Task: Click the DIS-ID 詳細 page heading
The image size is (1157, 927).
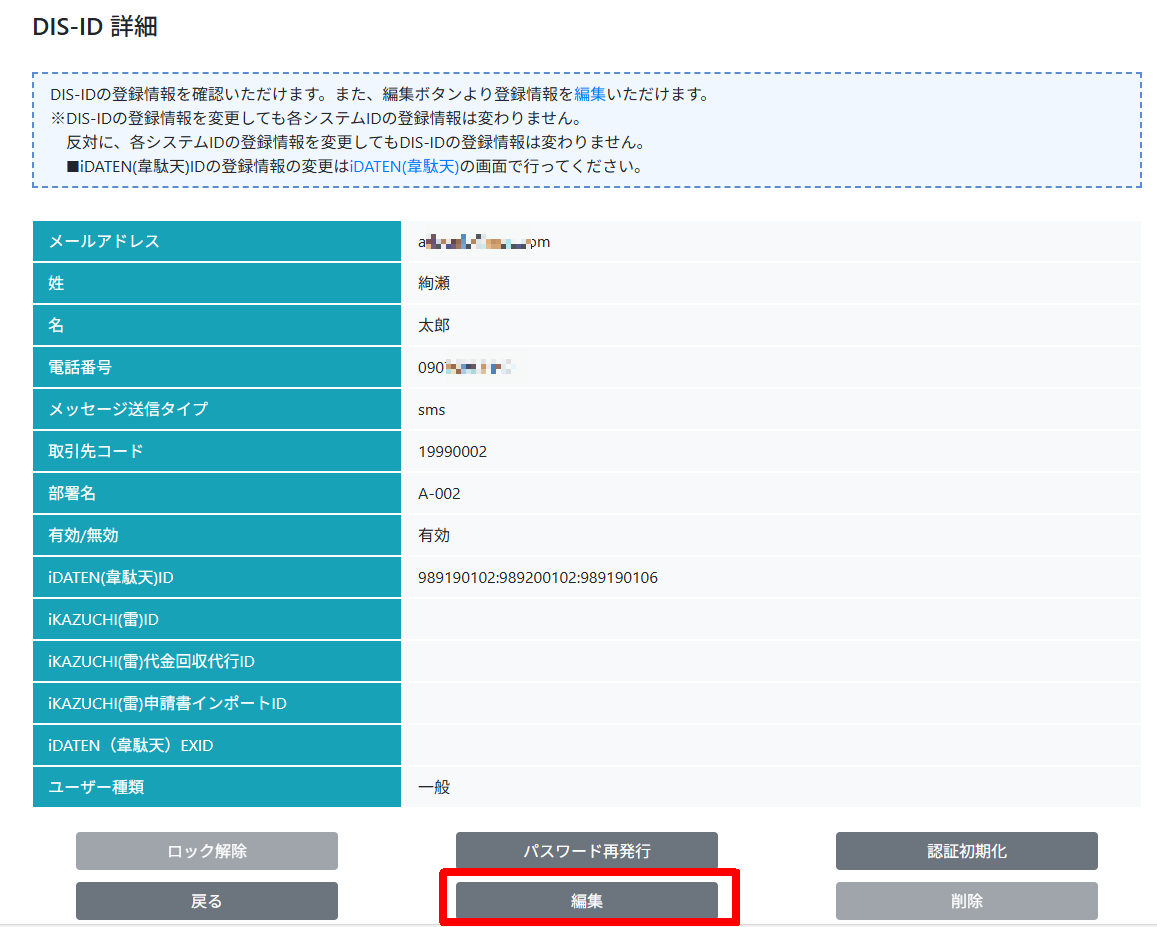Action: tap(95, 27)
